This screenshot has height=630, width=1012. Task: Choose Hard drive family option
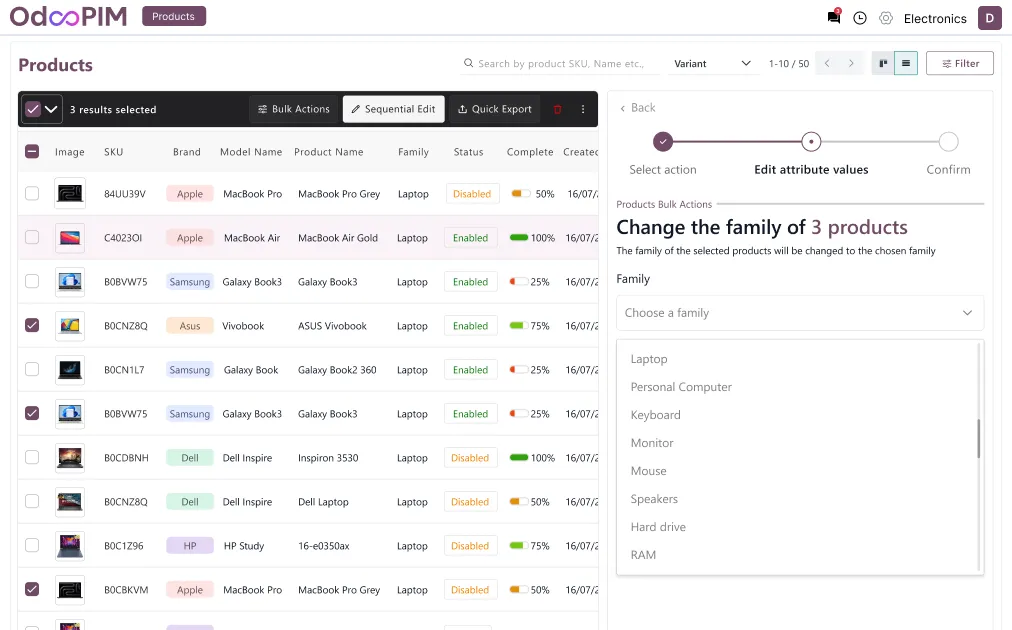point(658,527)
